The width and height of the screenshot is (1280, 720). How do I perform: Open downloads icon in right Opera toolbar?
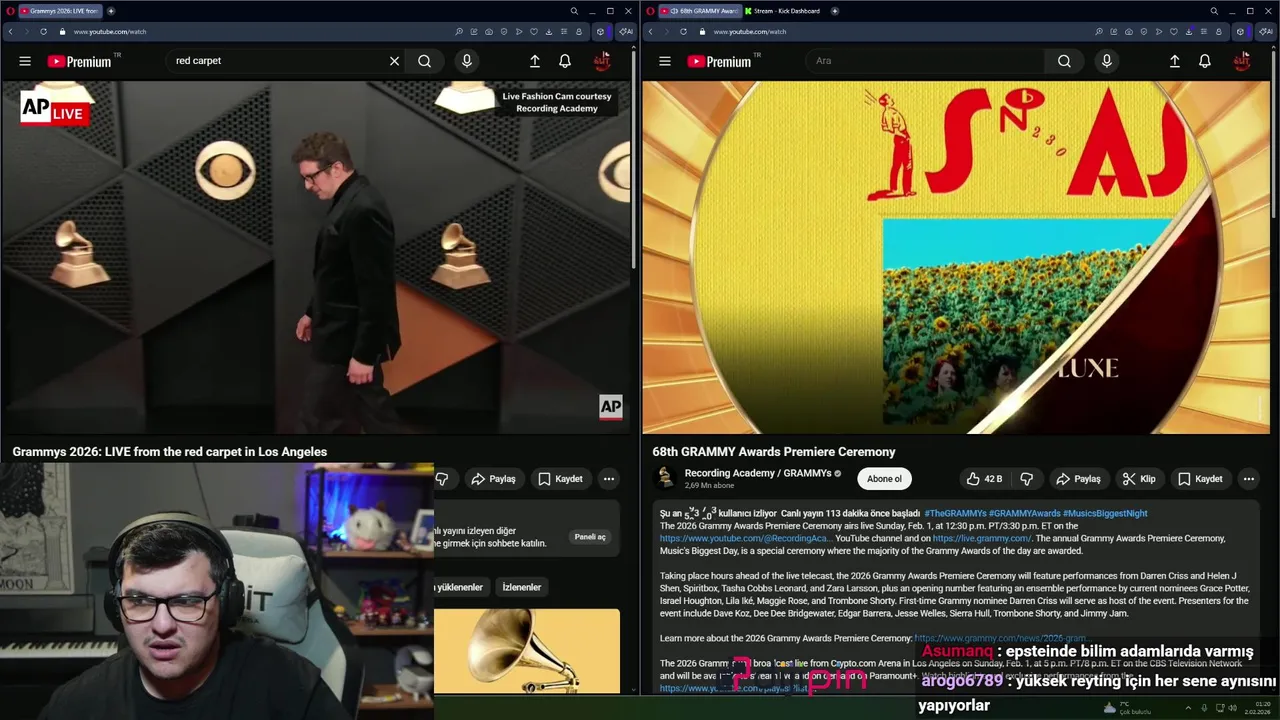pos(1188,31)
